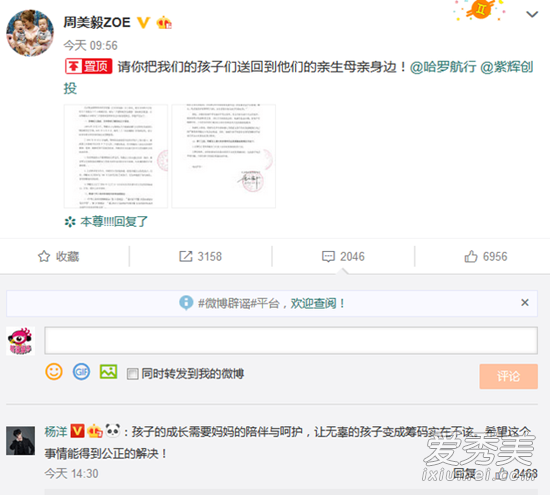Expand the post options chevron menu
The height and width of the screenshot is (495, 550).
tap(532, 14)
